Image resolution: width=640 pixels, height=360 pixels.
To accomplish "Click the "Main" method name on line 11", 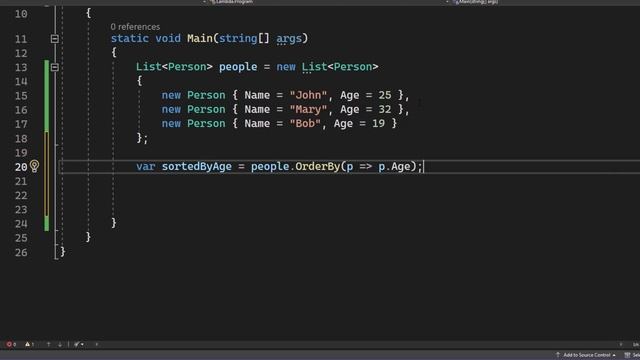I will (x=200, y=38).
